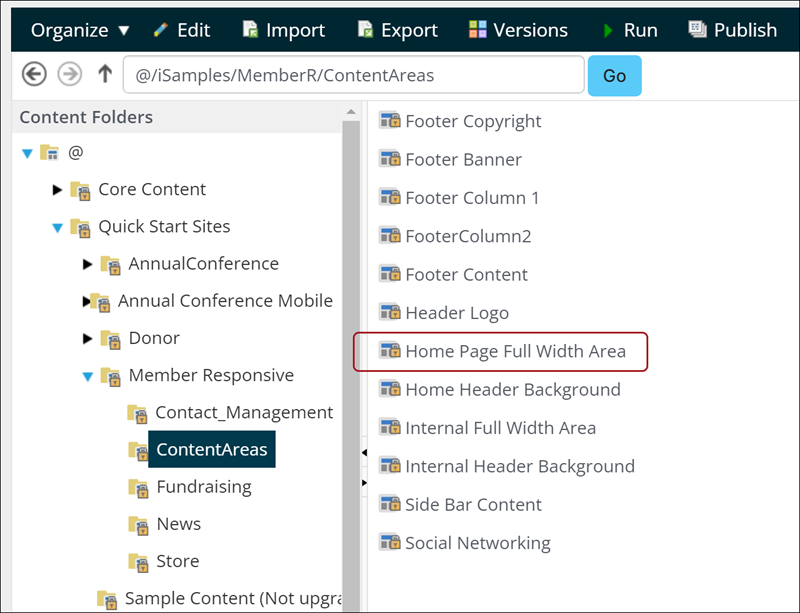
Task: Click the right-pointing splitter arrow
Action: click(x=364, y=482)
